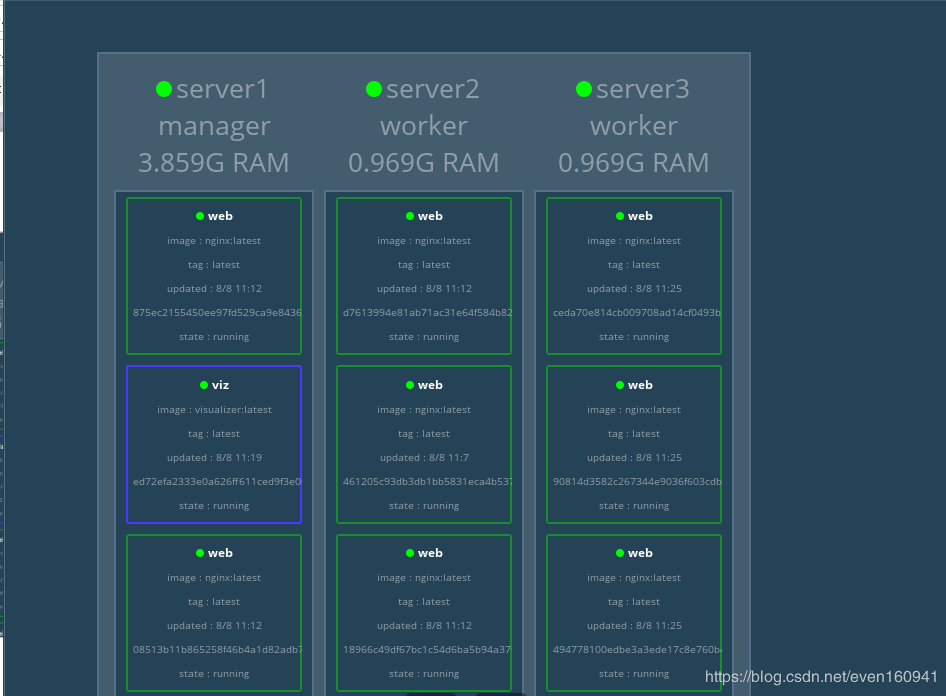Select the viz visualizer:latest container card
The width and height of the screenshot is (946, 696).
(214, 444)
